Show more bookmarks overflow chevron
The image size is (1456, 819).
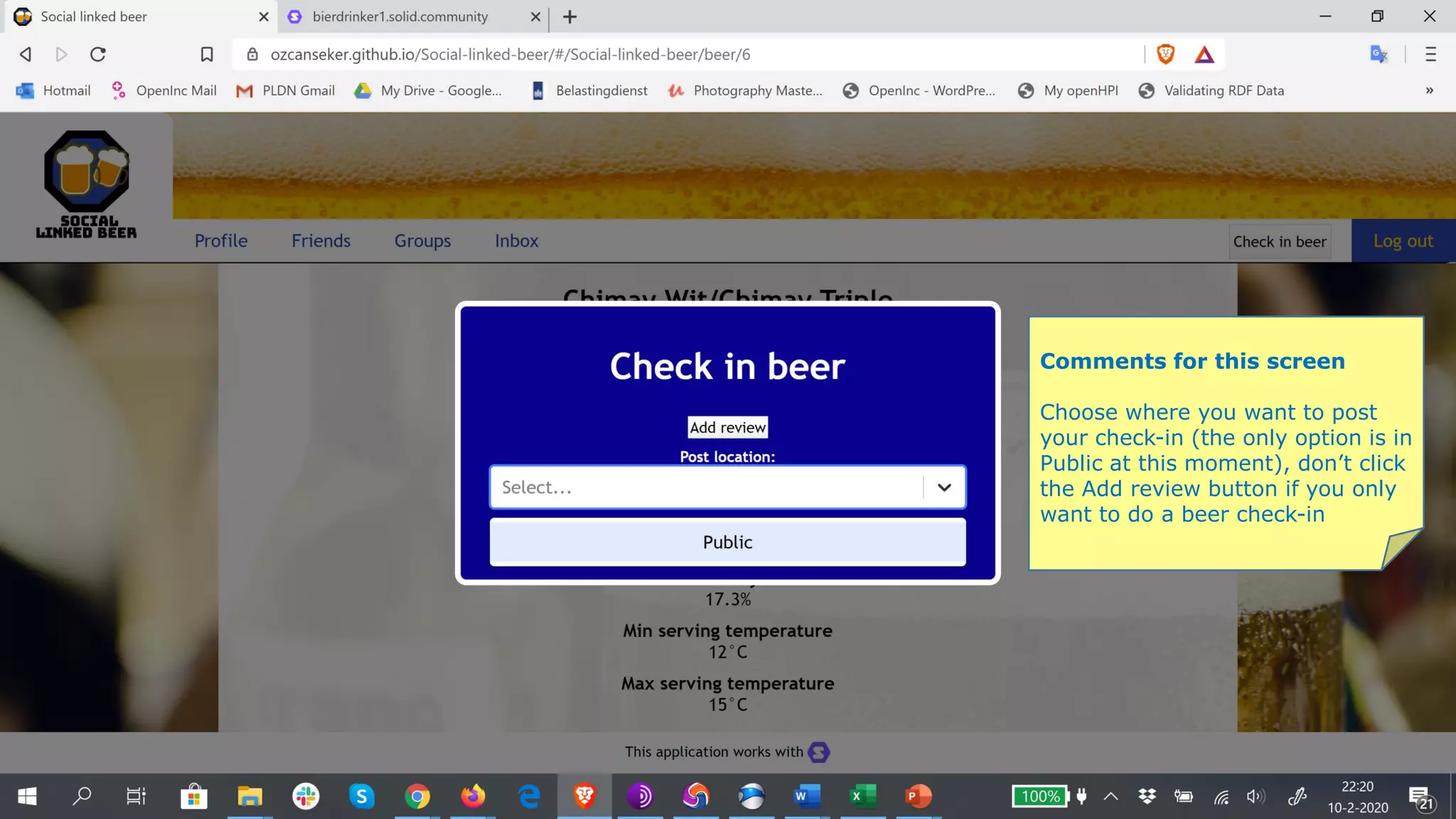1429,90
